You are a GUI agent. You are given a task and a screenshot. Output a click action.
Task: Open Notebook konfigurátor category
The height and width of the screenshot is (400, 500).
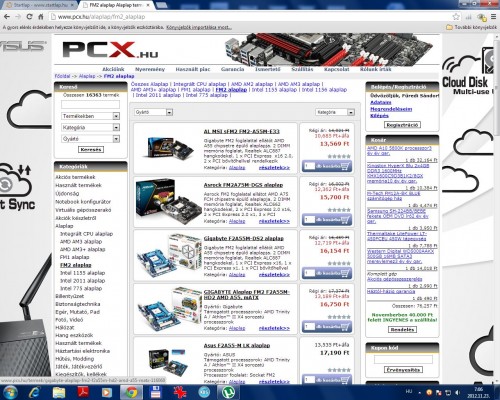click(x=83, y=202)
